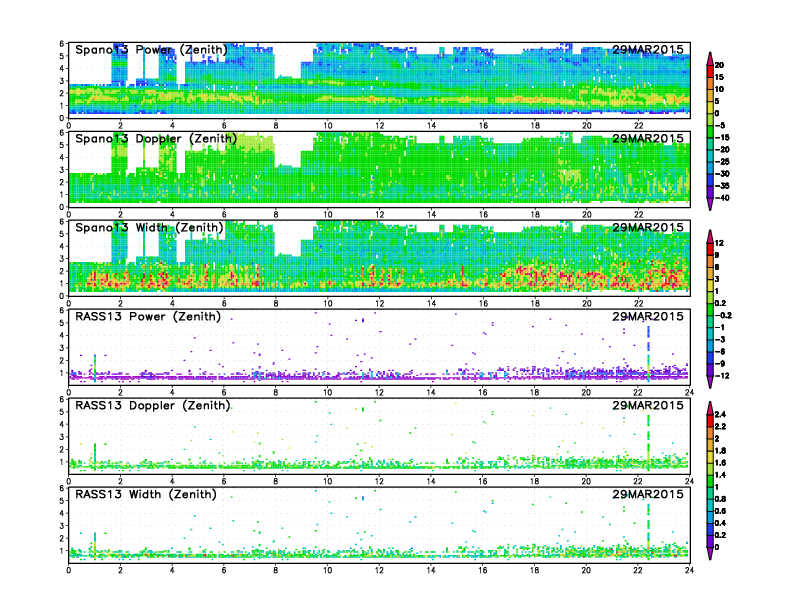Screen dimensions: 792x612
Task: Select the 29MAR2015 date in RASS13 Power panel
Action: click(x=648, y=316)
